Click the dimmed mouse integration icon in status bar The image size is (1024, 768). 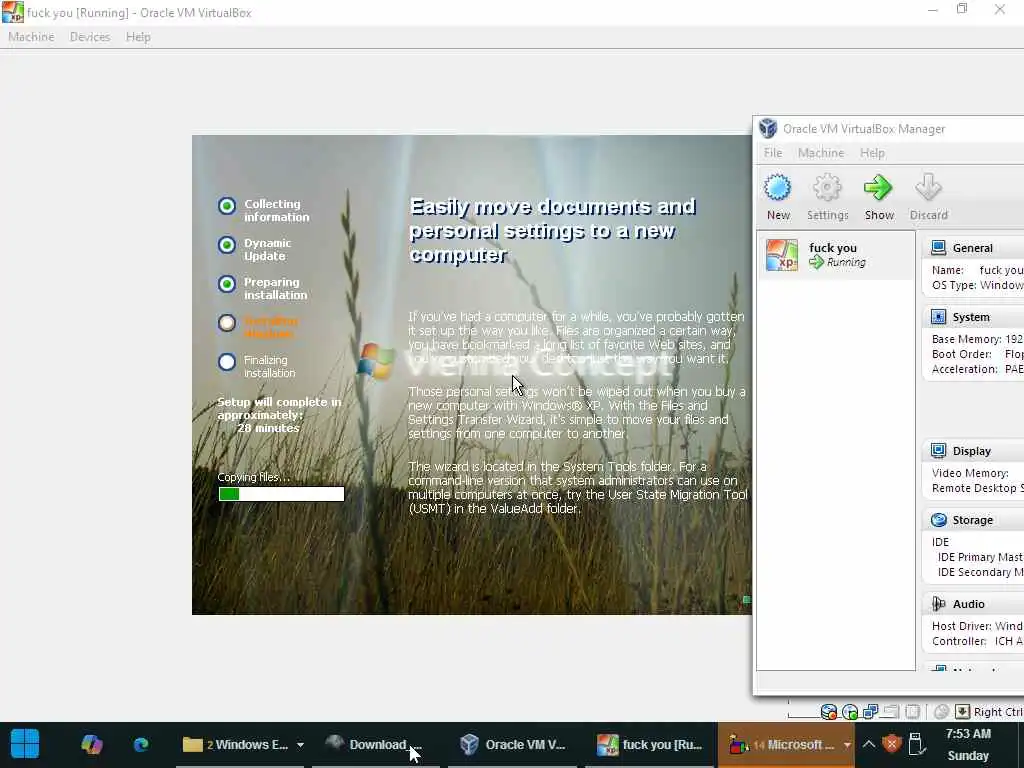(941, 712)
